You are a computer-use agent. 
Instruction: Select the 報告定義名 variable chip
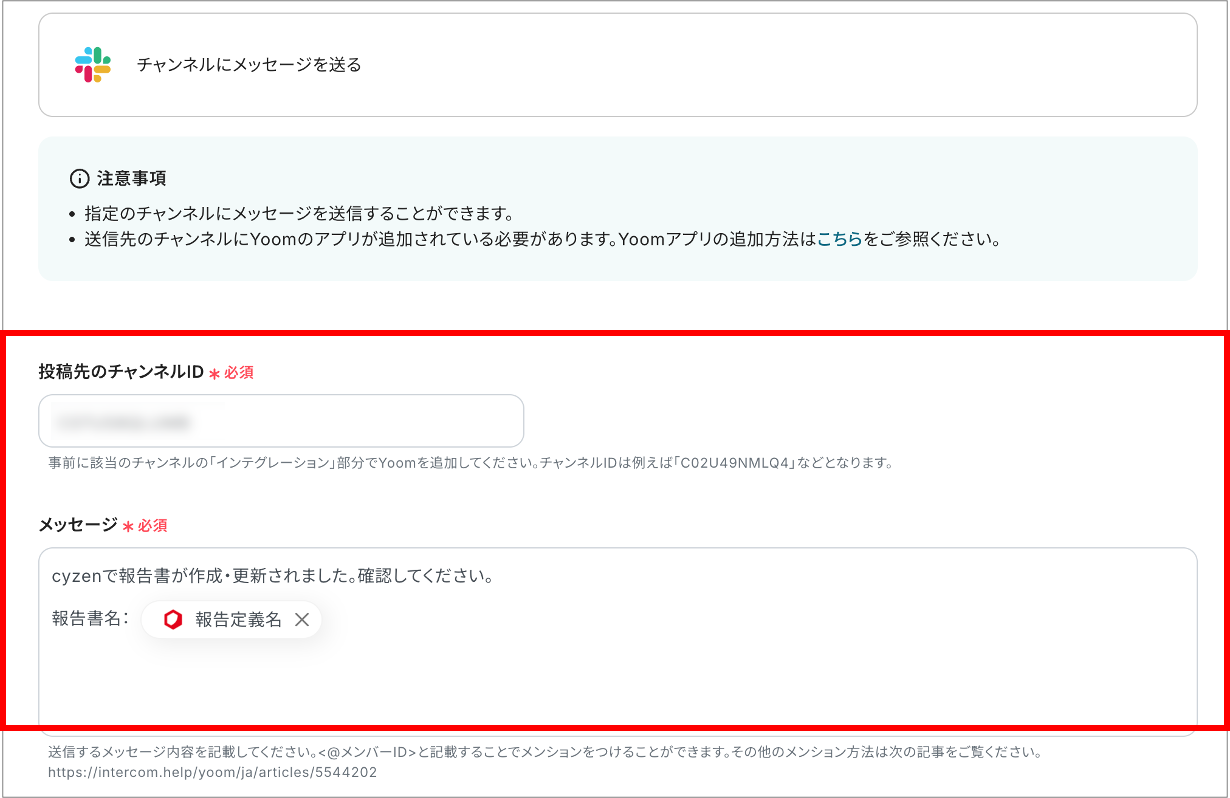click(x=232, y=620)
